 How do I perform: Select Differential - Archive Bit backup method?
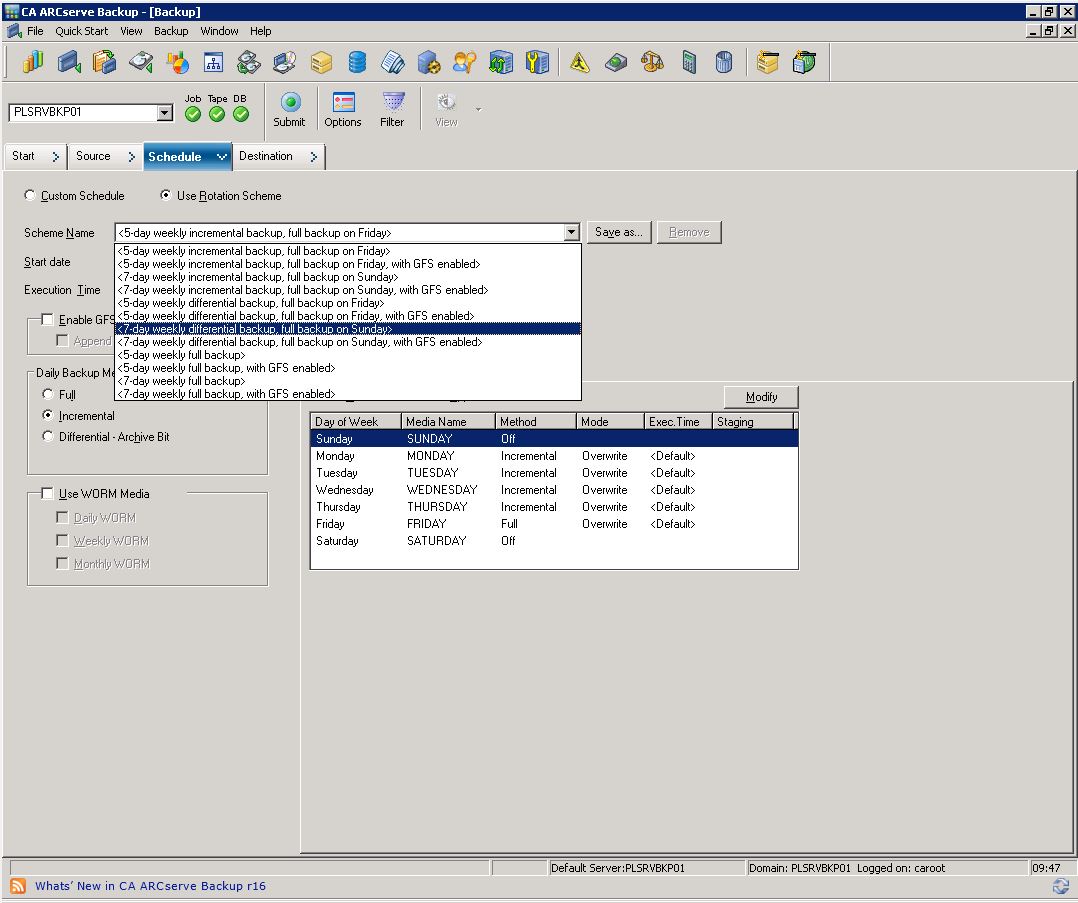point(48,437)
